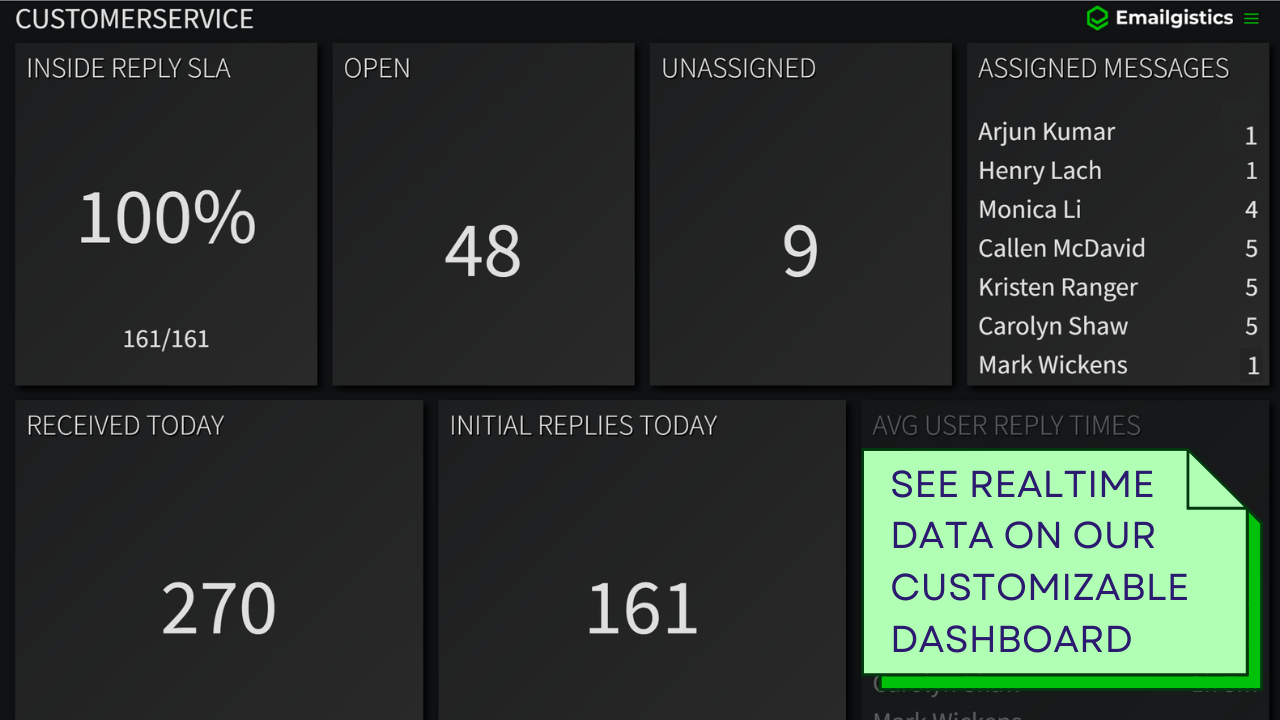This screenshot has width=1280, height=720.
Task: Click Mark Wickens' assigned row
Action: [1053, 366]
